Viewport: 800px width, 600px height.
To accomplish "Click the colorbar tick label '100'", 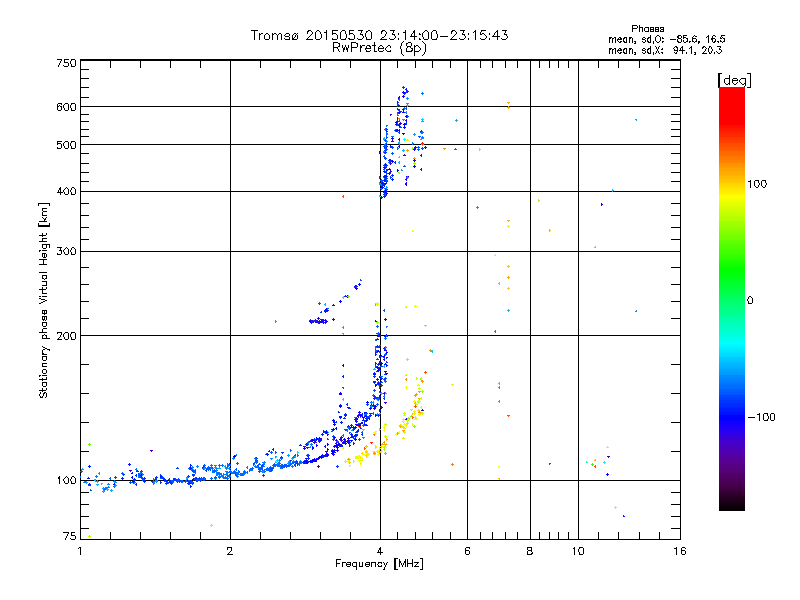I will 757,184.
